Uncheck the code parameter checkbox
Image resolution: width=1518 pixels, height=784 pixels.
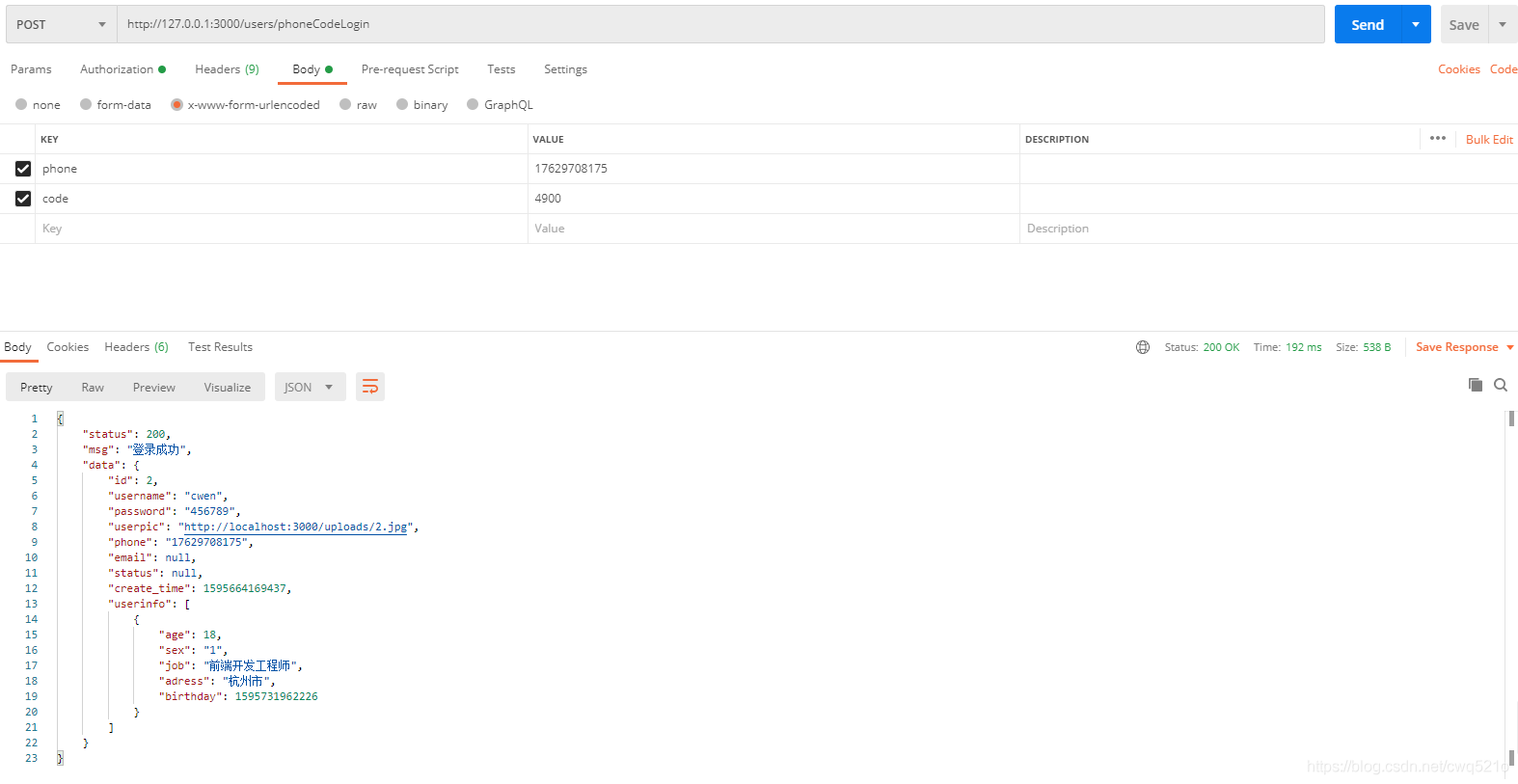coord(23,199)
